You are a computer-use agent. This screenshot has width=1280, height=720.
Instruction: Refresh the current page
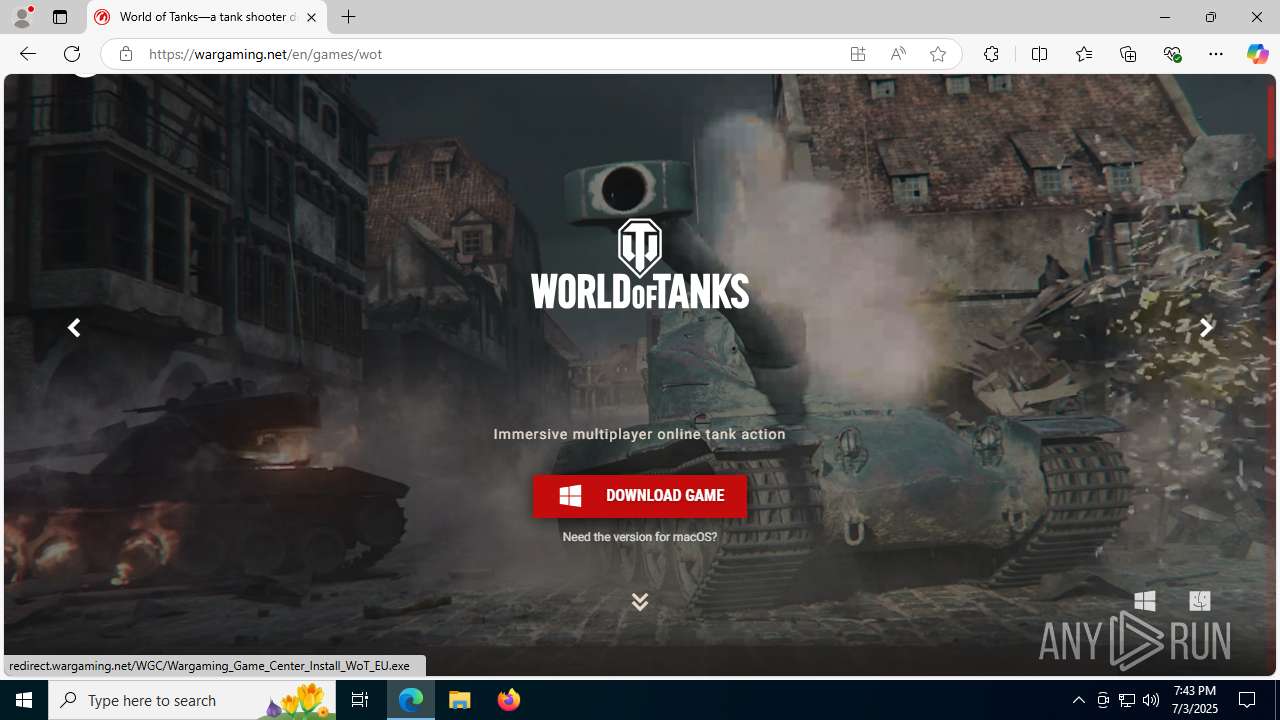click(72, 54)
